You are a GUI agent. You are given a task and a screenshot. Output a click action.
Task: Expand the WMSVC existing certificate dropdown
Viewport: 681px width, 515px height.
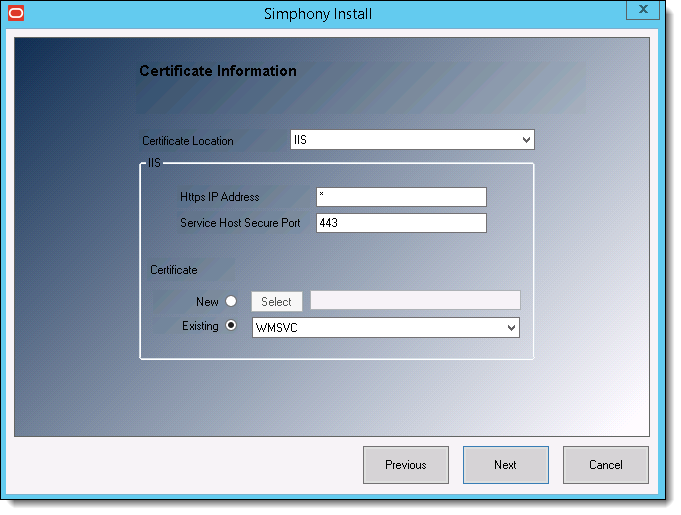point(386,327)
